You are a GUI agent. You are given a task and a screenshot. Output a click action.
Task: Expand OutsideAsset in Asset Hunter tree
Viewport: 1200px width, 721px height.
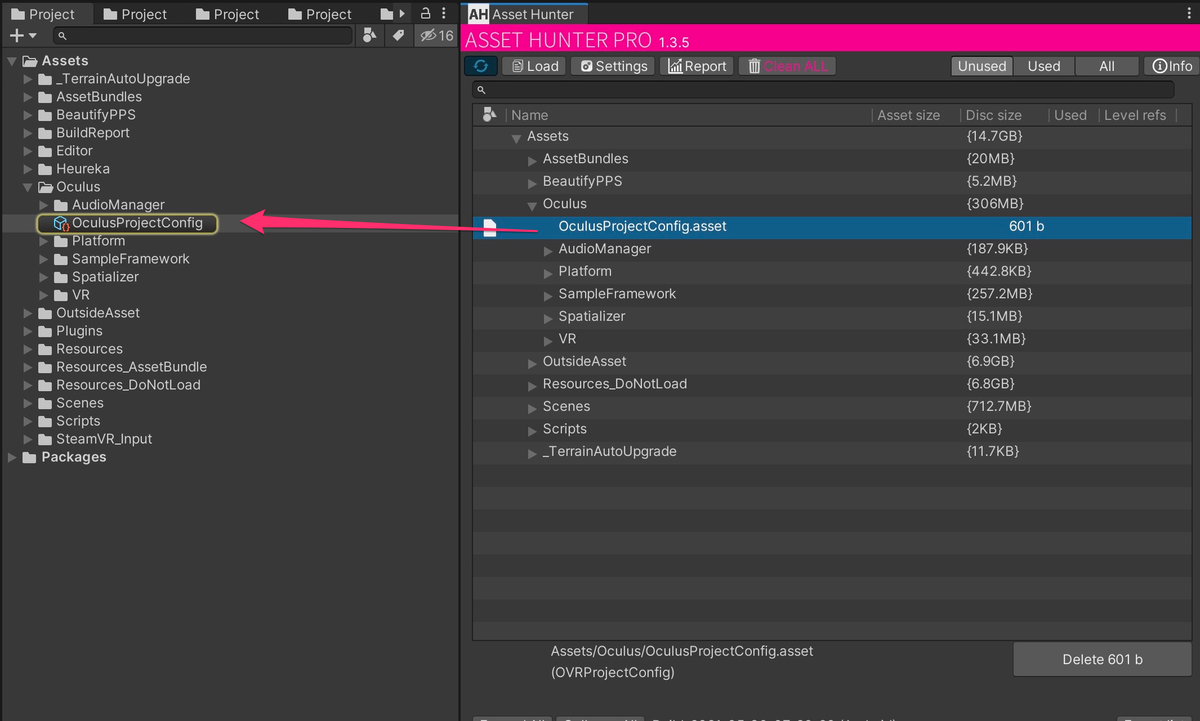pyautogui.click(x=532, y=362)
